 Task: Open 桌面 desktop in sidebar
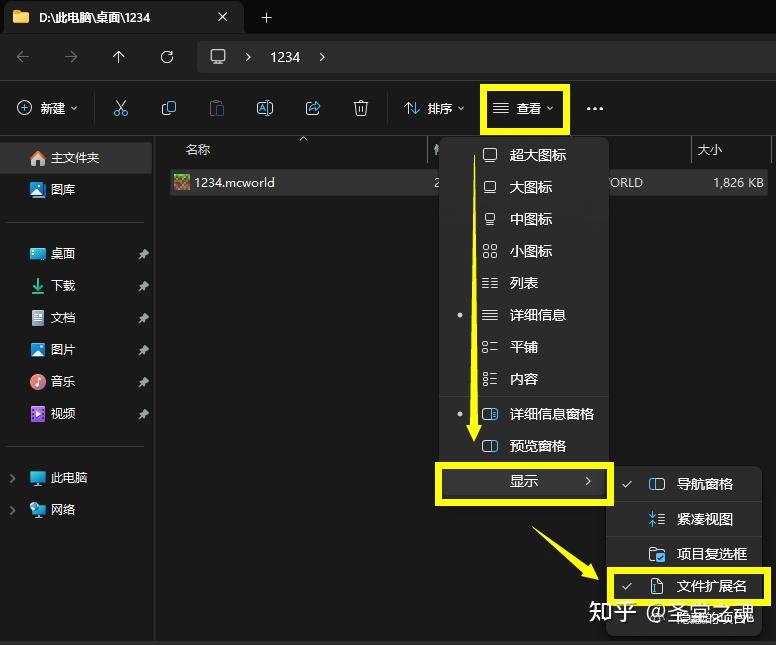pyautogui.click(x=76, y=254)
